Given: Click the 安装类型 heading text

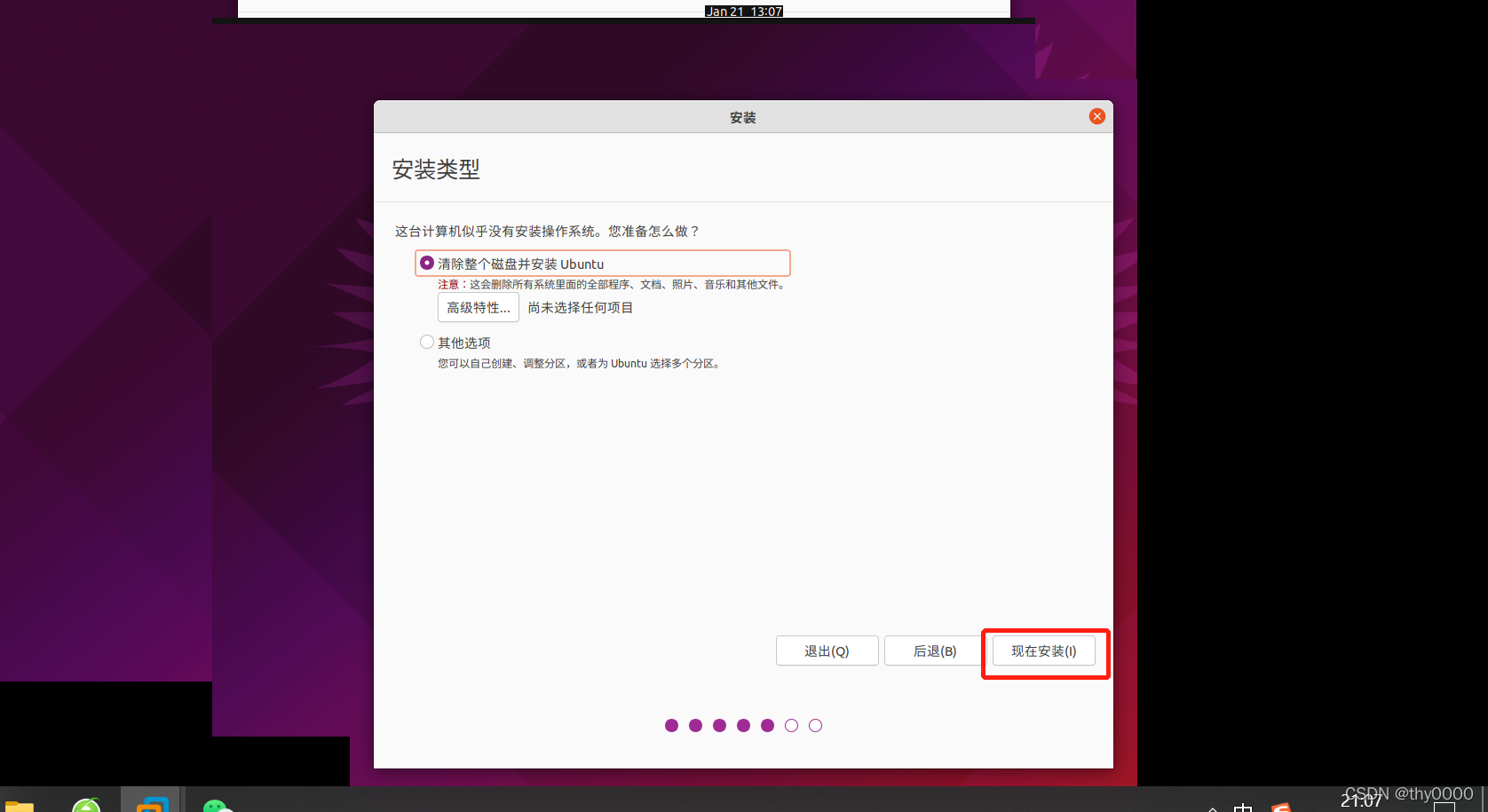Looking at the screenshot, I should (436, 169).
